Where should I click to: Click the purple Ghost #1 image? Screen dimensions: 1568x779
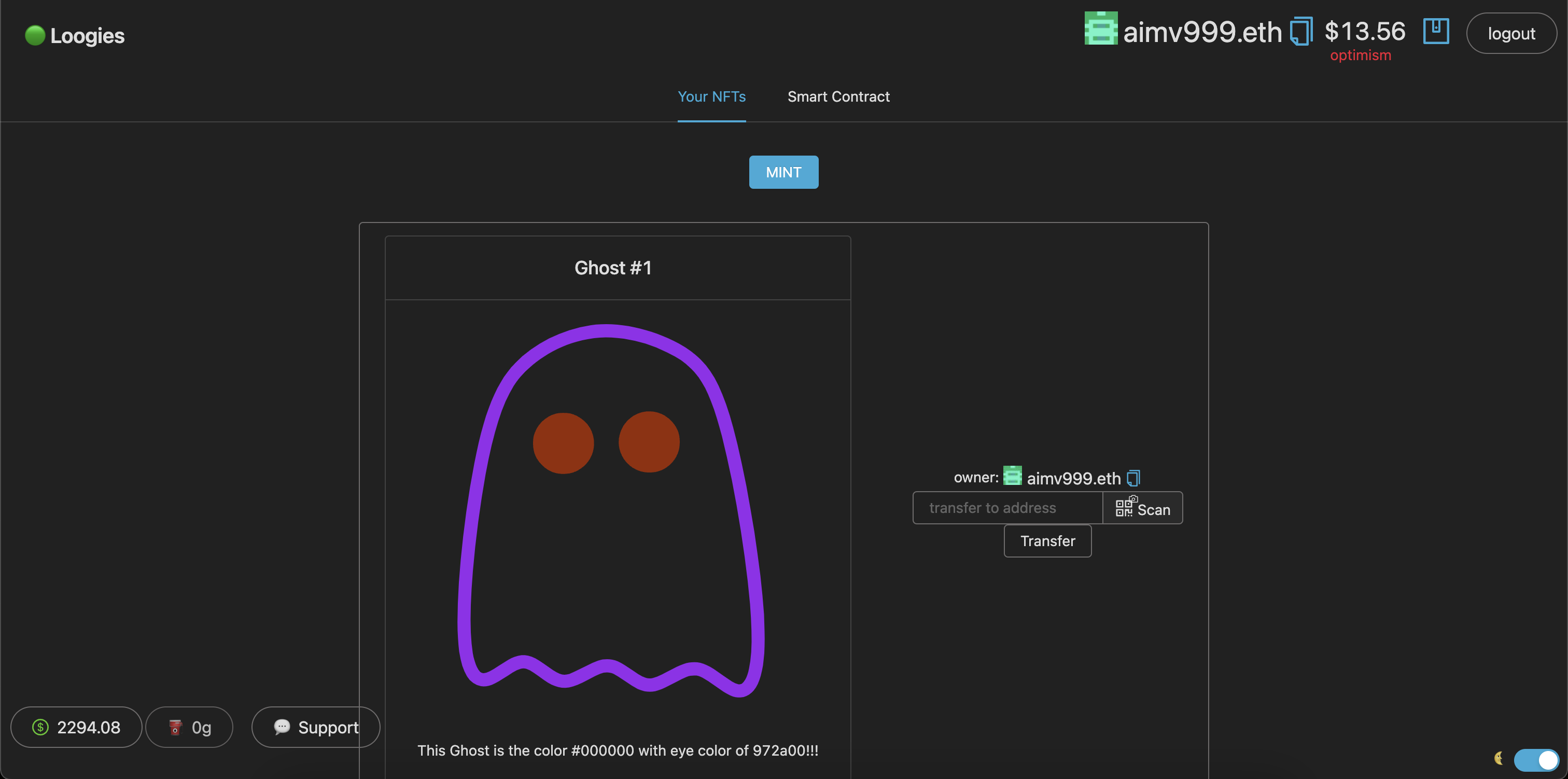tap(610, 510)
